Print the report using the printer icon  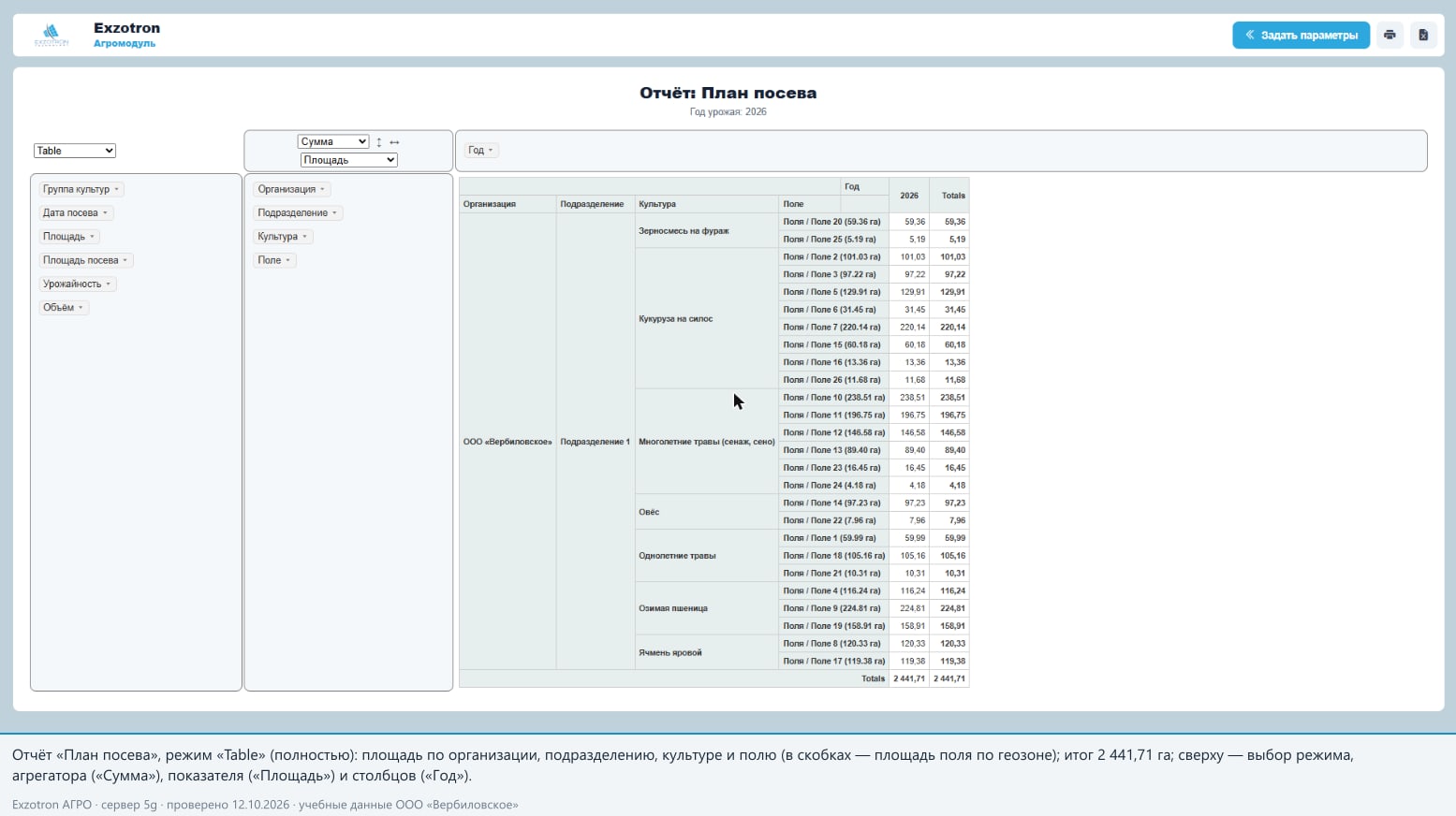point(1390,36)
